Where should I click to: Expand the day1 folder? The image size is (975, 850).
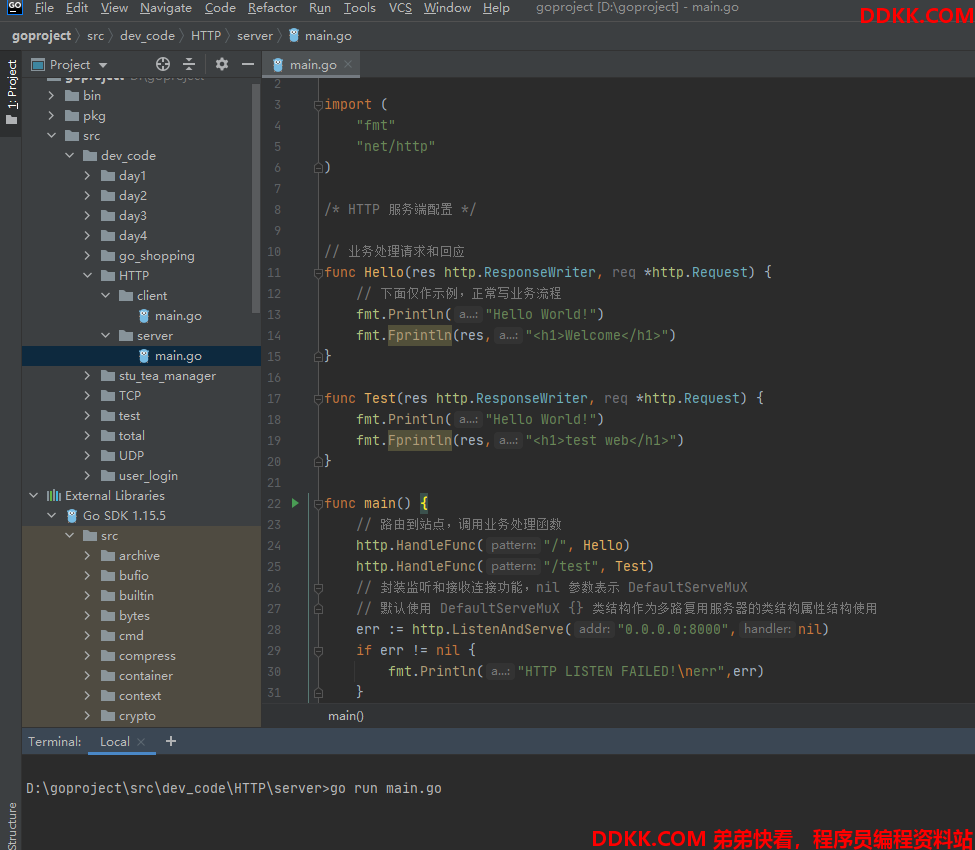(x=88, y=176)
